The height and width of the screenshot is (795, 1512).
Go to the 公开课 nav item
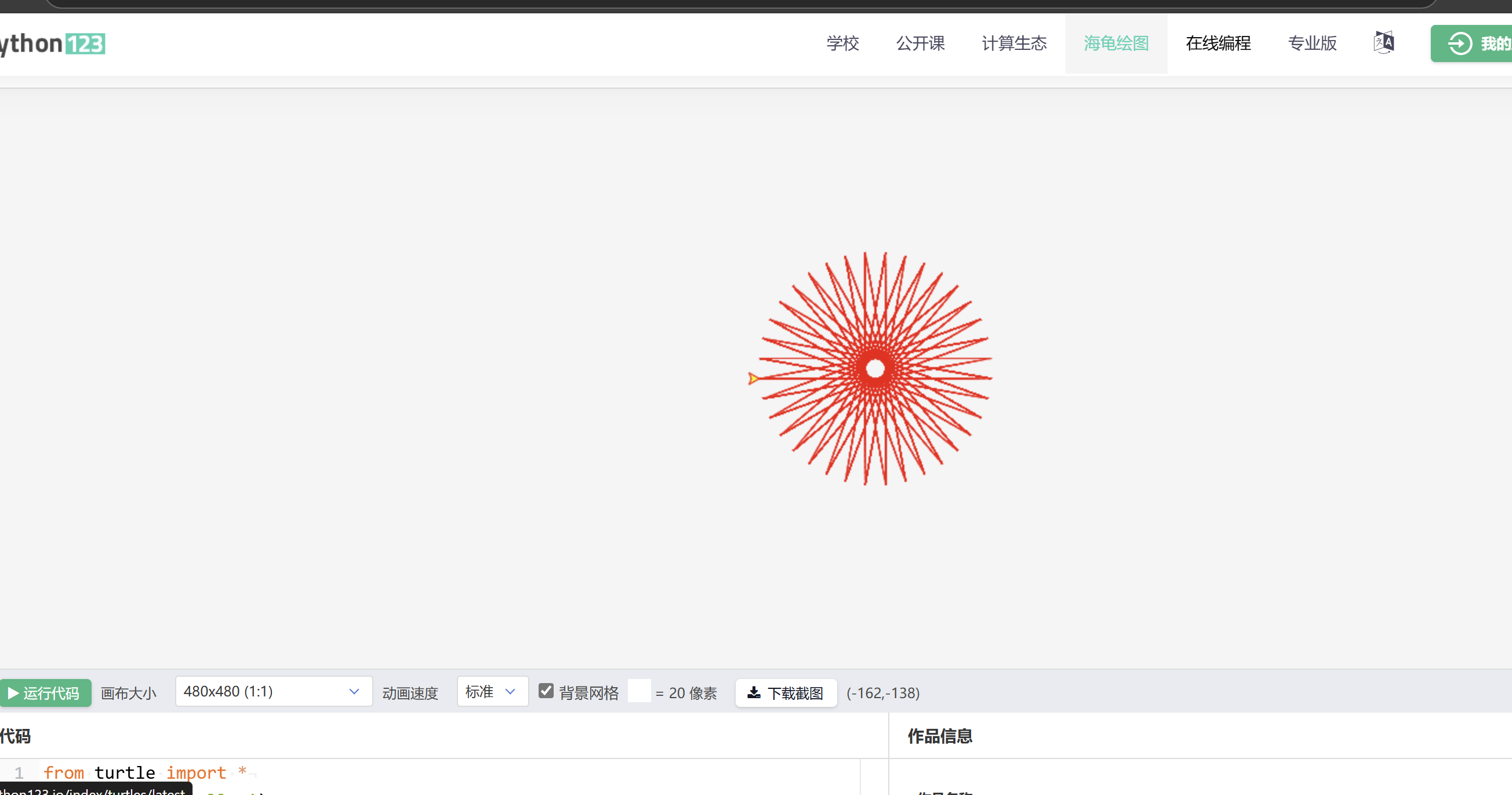pyautogui.click(x=919, y=43)
